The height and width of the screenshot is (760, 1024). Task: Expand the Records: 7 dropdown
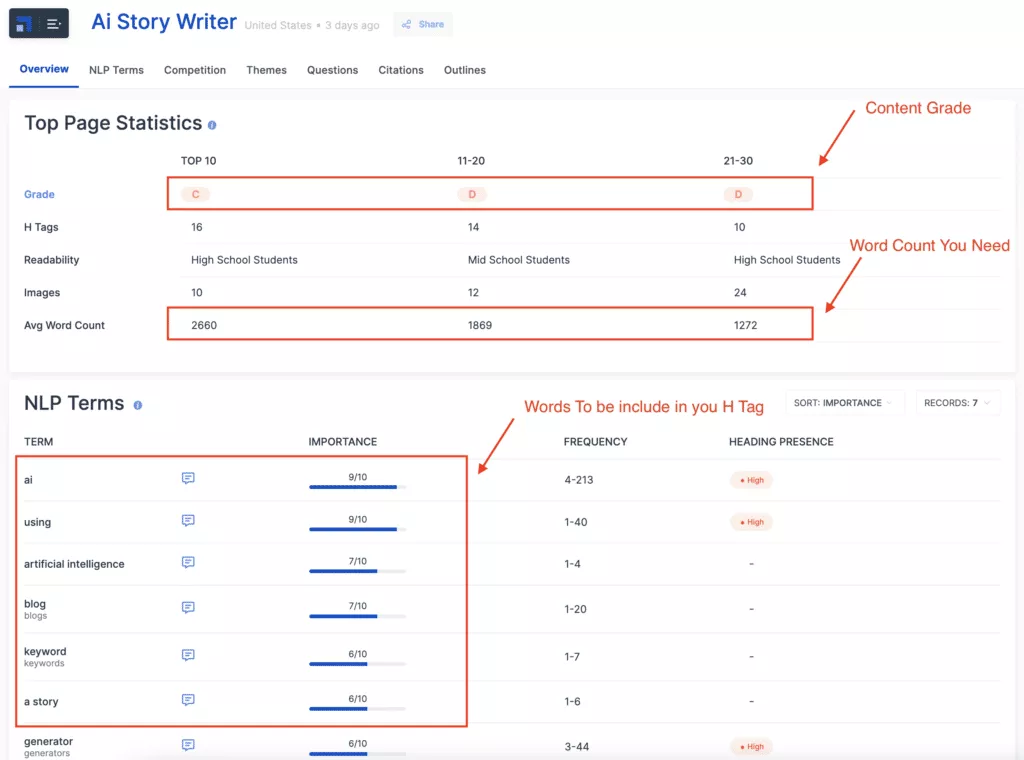(x=957, y=403)
